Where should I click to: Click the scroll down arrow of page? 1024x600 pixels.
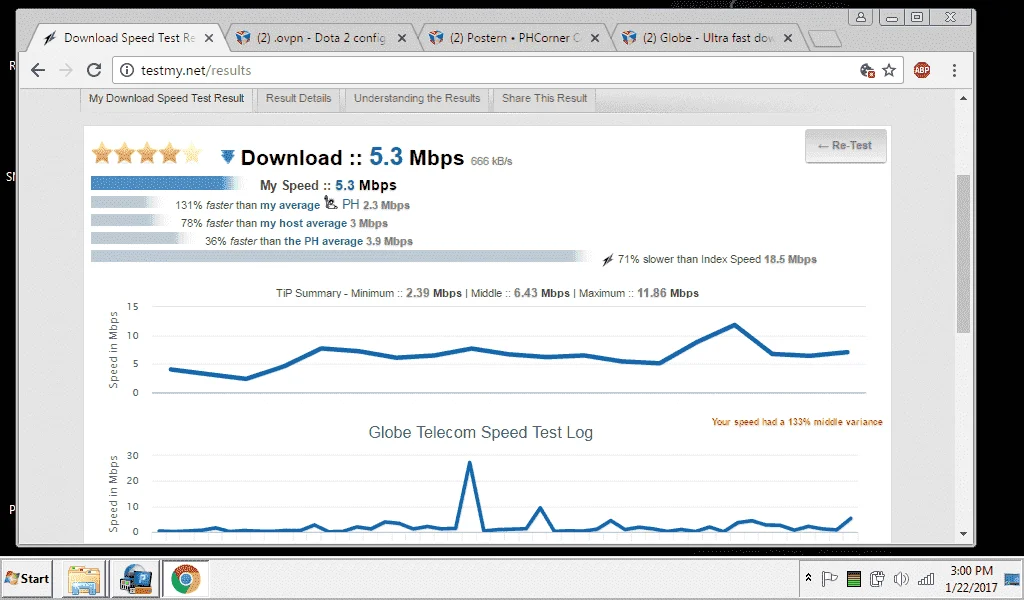pyautogui.click(x=963, y=533)
